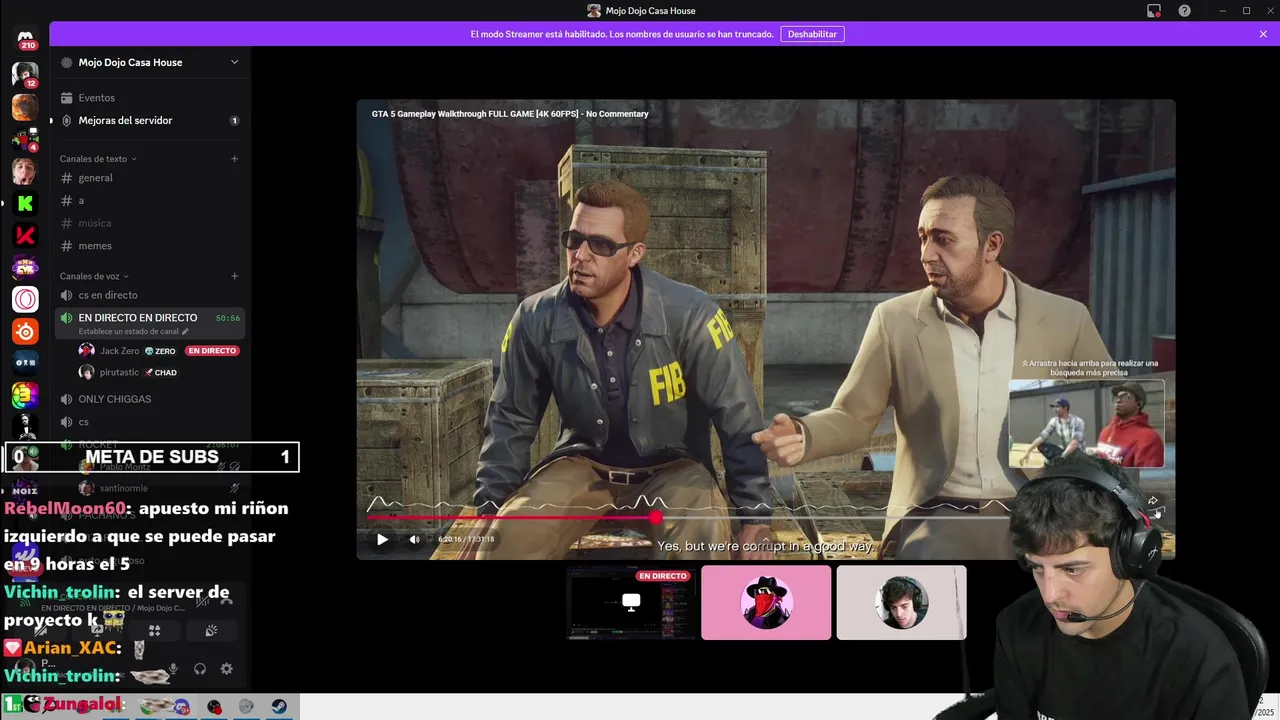Click the EN DIRECTO badge next to Jack Zero
Viewport: 1280px width, 720px height.
point(212,351)
